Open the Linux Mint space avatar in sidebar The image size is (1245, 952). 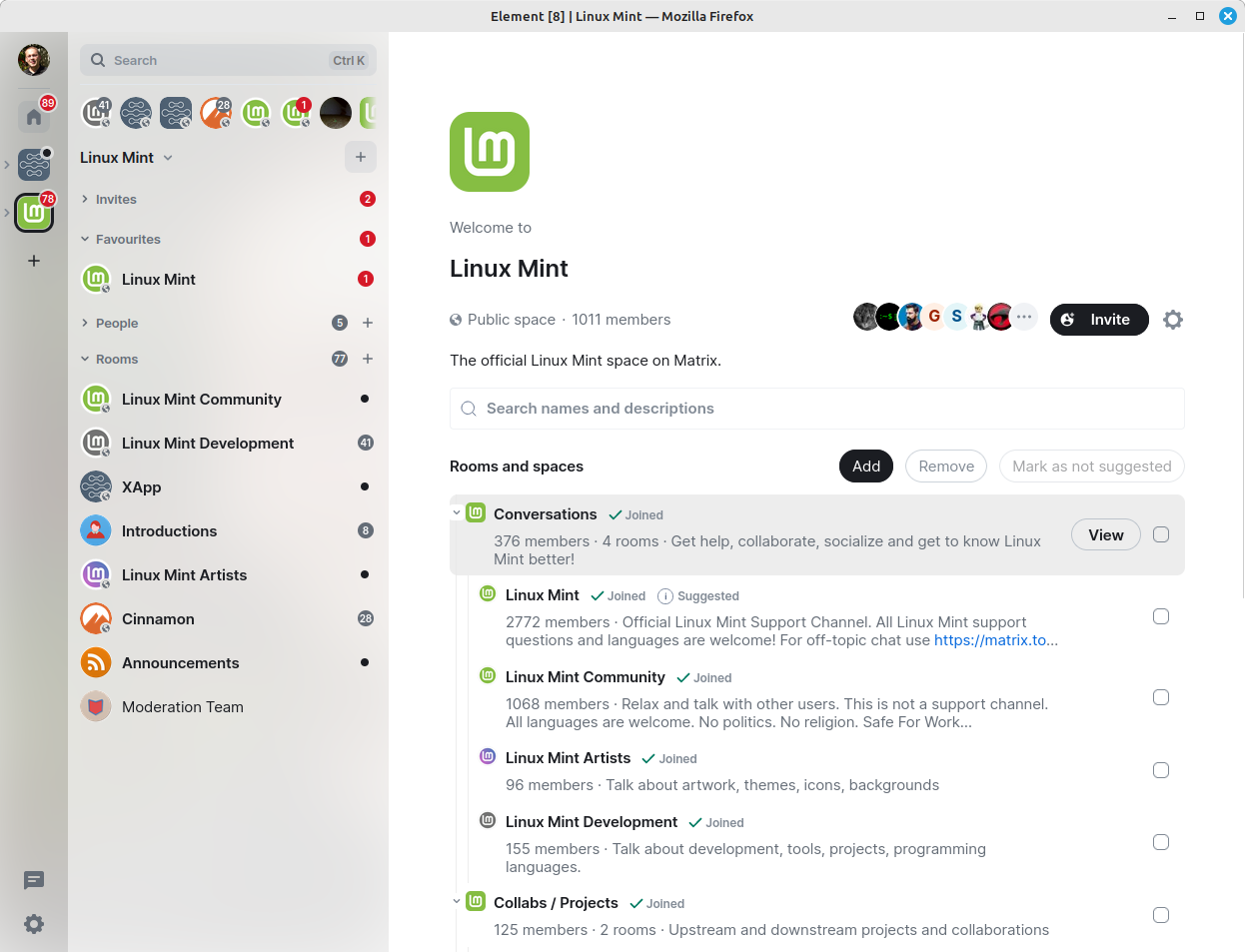pos(33,213)
